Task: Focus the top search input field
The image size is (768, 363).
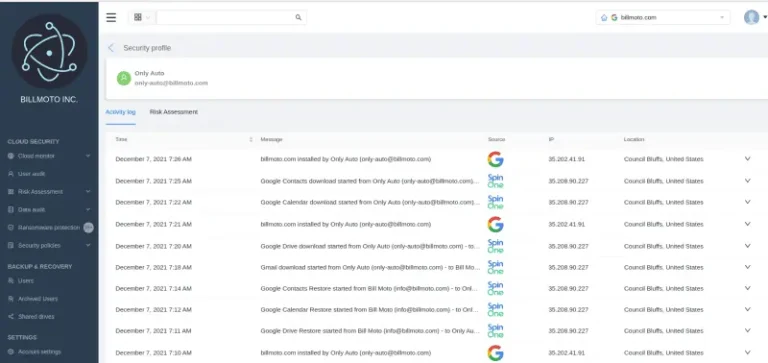Action: 225,18
